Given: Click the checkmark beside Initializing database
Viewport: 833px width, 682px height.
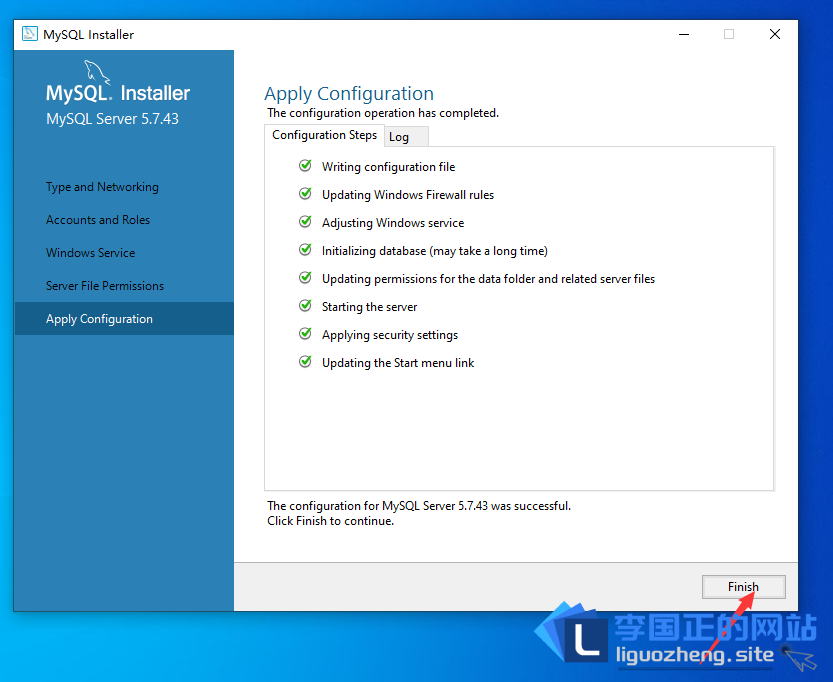Looking at the screenshot, I should tap(305, 250).
